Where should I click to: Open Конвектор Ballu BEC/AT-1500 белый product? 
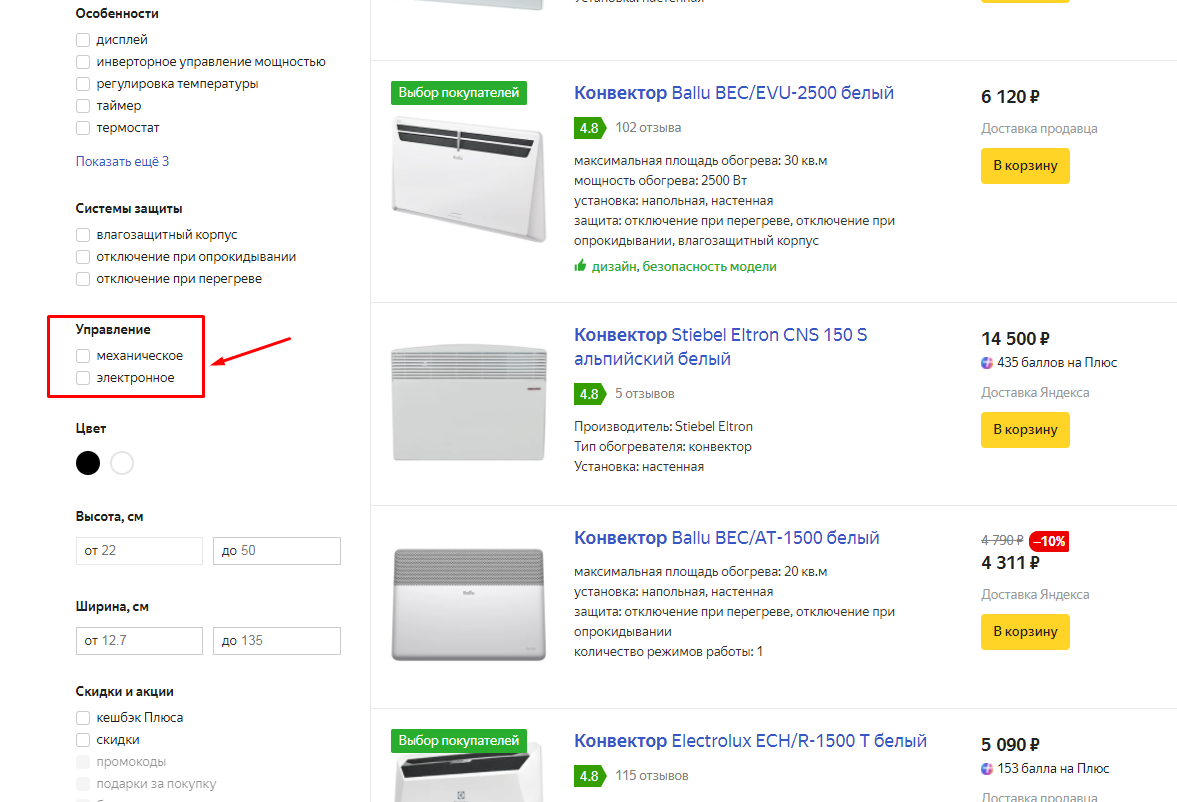pyautogui.click(x=727, y=538)
